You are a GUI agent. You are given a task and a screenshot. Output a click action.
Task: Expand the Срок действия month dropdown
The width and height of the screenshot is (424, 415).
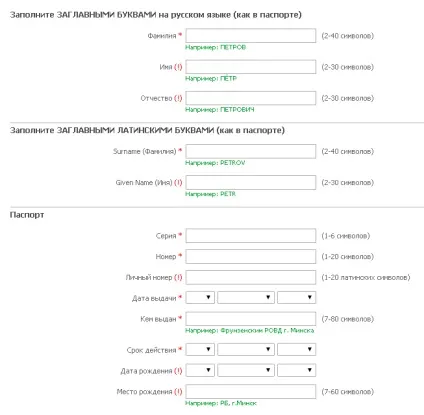click(246, 350)
